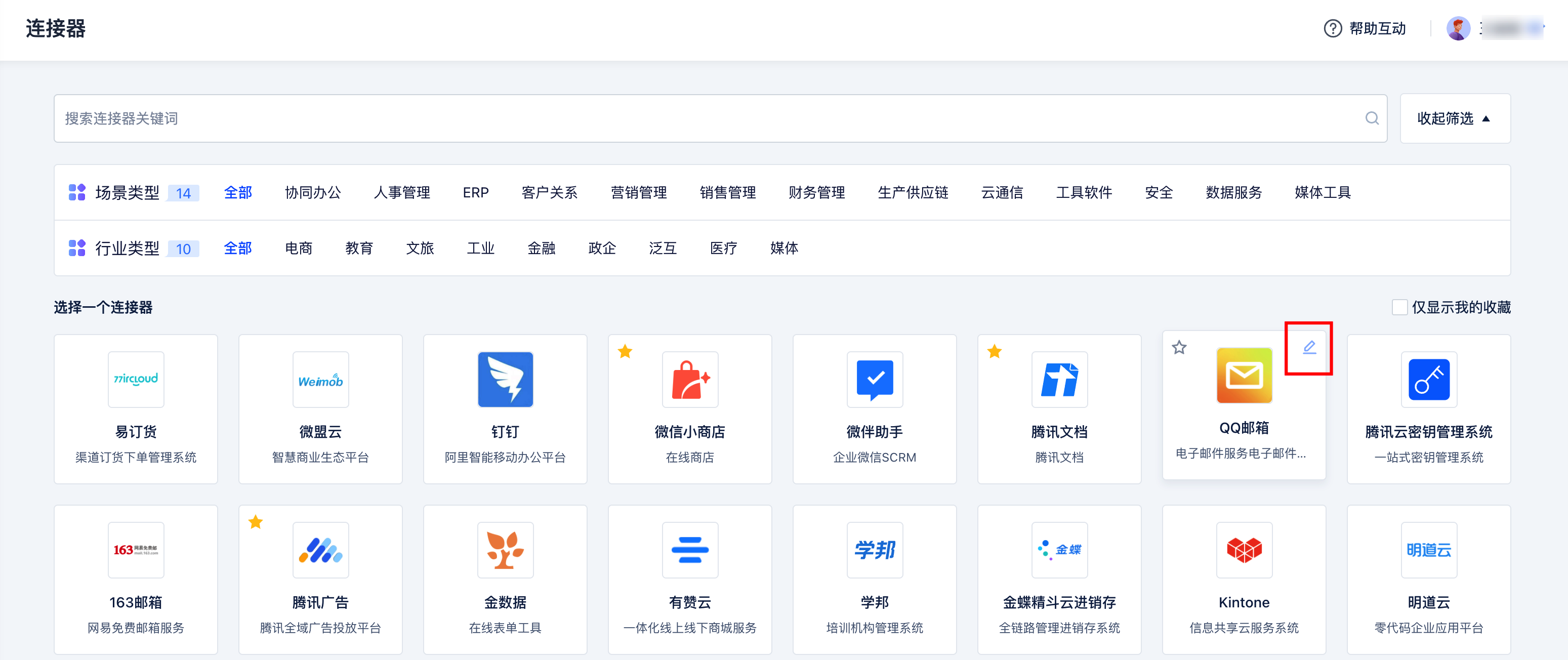Filter by 政企 industry
This screenshot has height=660, width=1568.
(602, 248)
